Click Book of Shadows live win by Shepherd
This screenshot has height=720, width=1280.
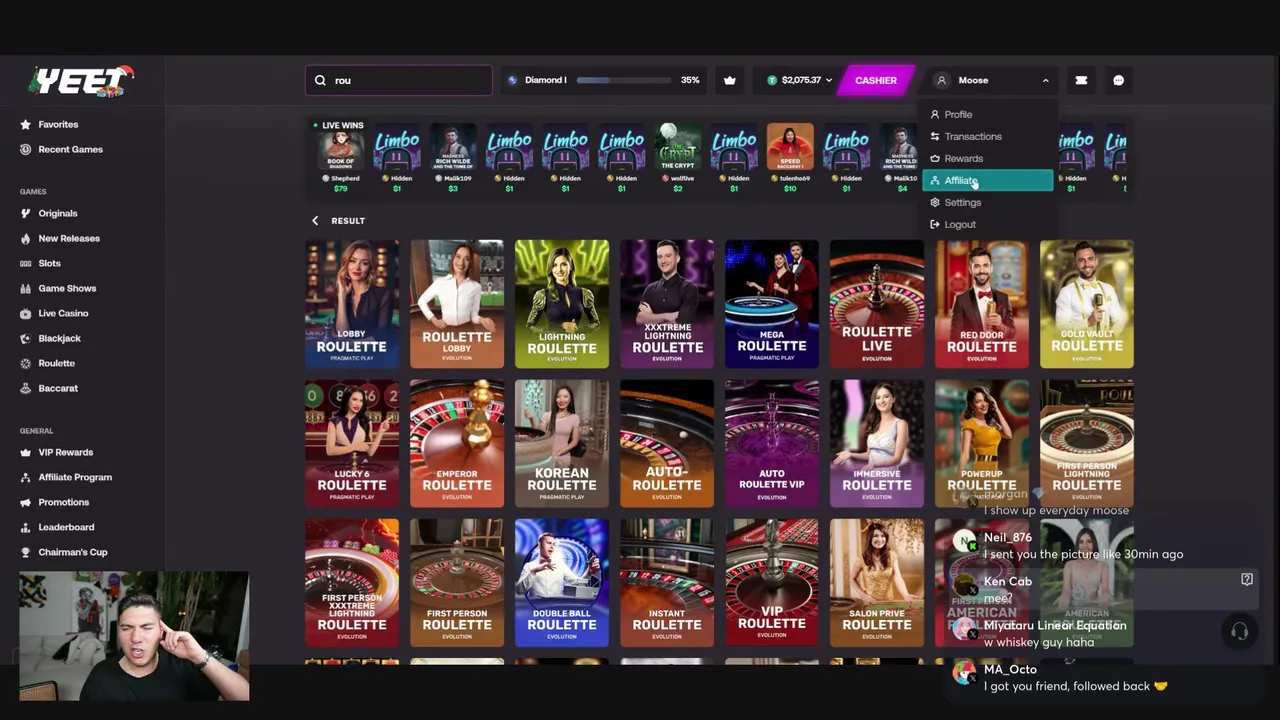tap(341, 160)
